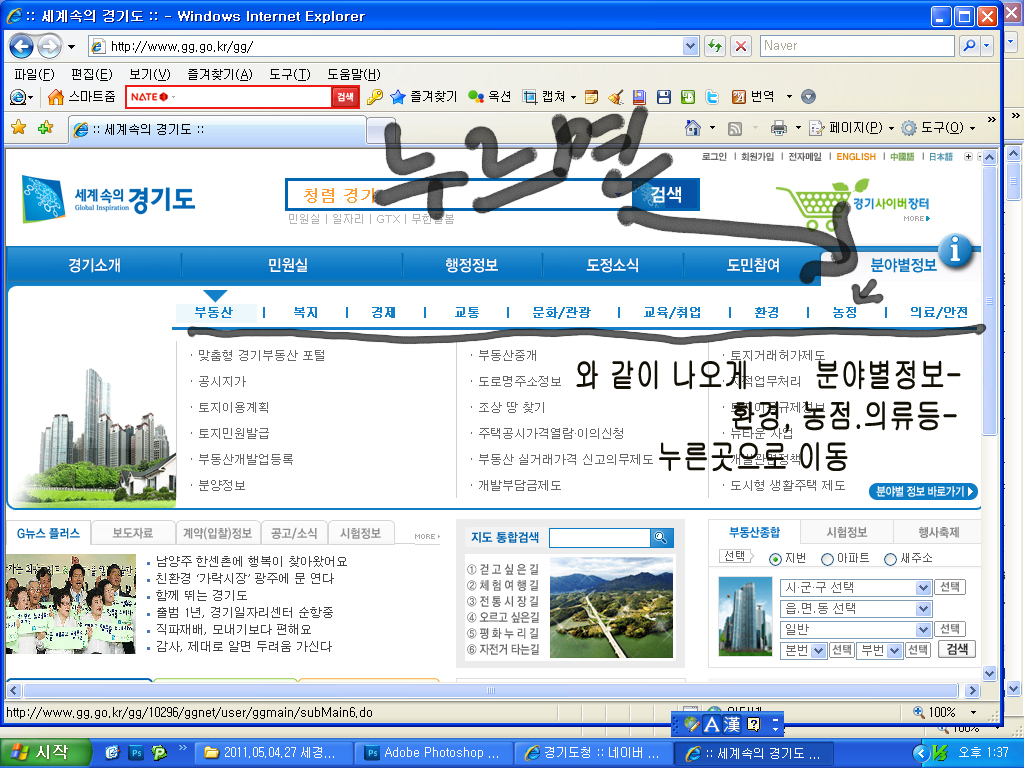Image resolution: width=1024 pixels, height=768 pixels.
Task: Click the Add to Favorites star-plus icon
Action: [x=46, y=127]
